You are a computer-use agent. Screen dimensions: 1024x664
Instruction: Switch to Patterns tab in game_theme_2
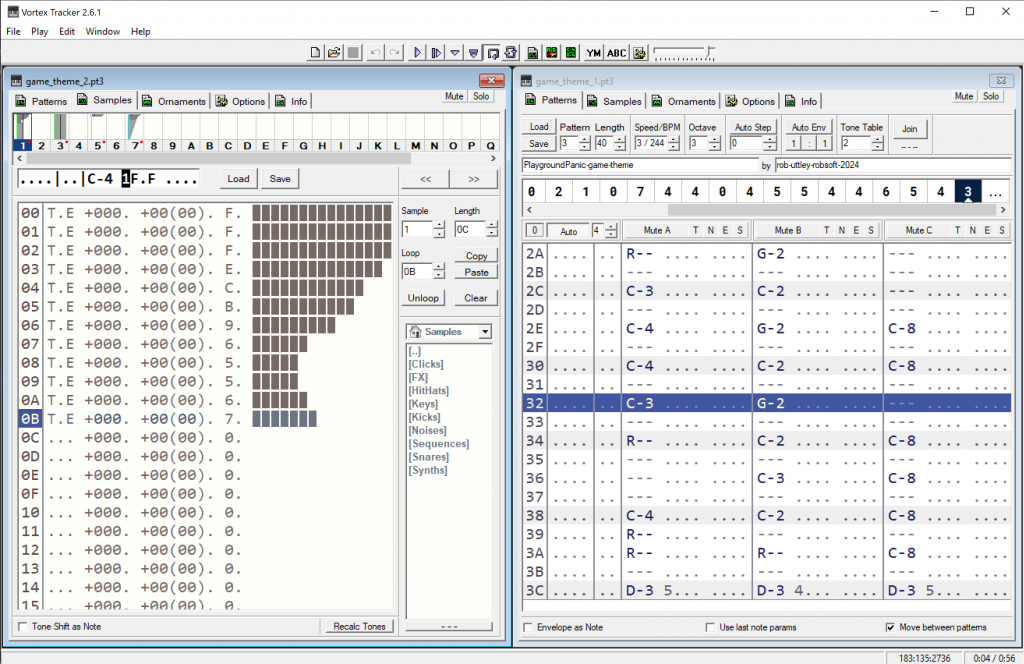[x=42, y=101]
